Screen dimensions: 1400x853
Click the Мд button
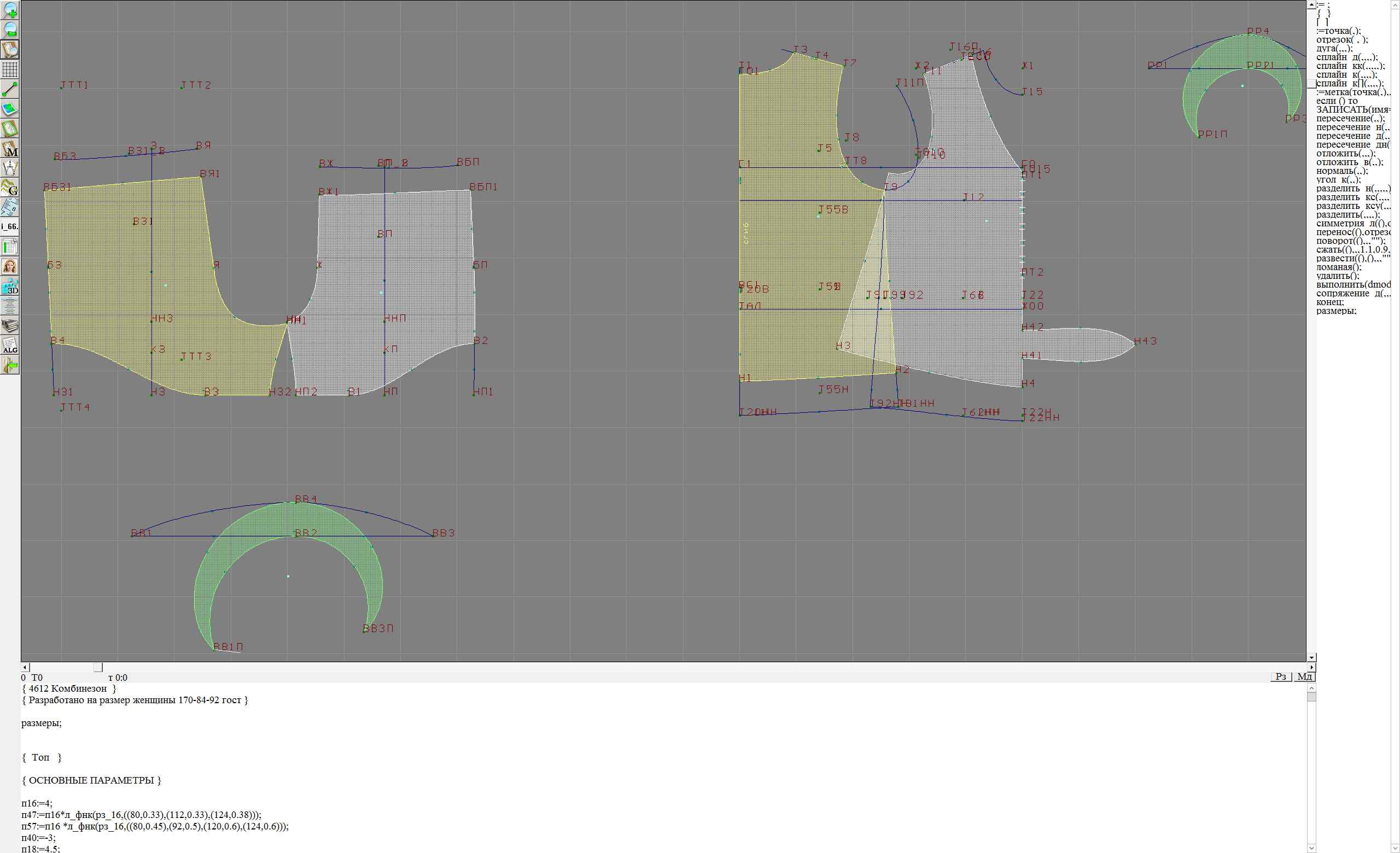(1304, 676)
